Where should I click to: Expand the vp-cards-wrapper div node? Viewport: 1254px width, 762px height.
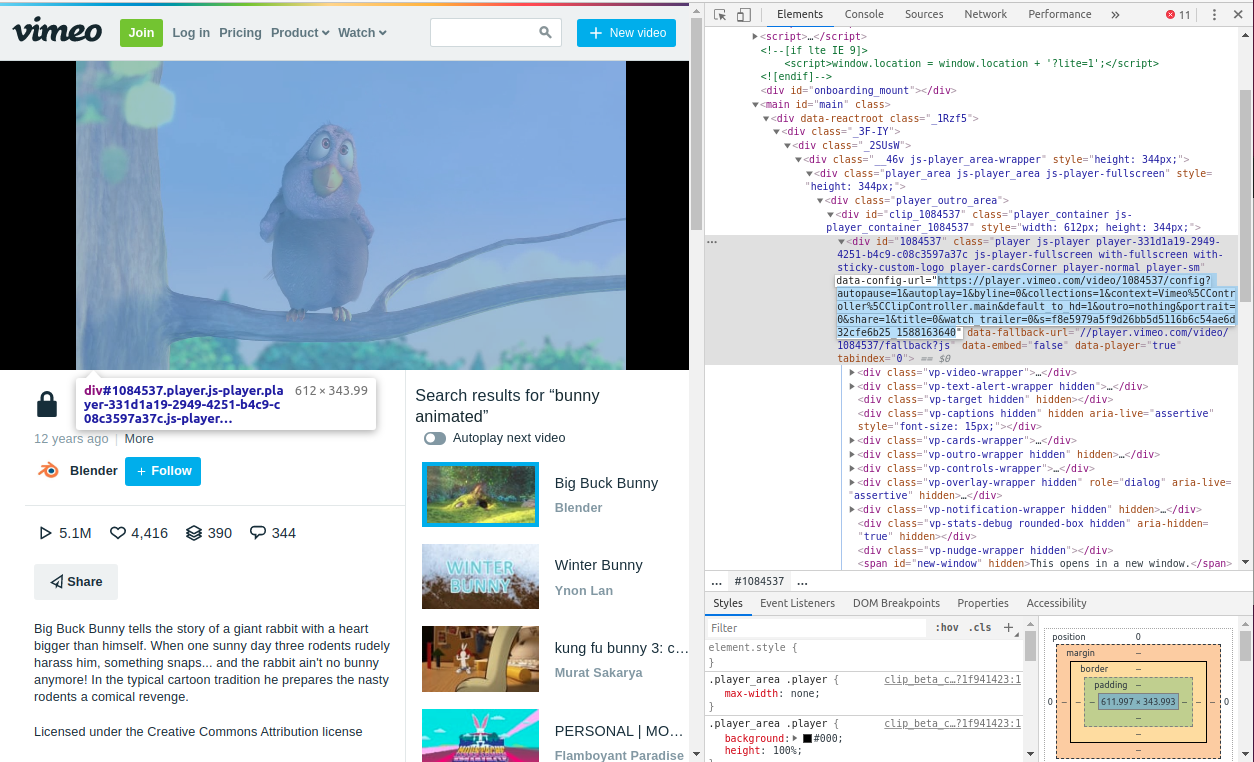click(x=852, y=441)
